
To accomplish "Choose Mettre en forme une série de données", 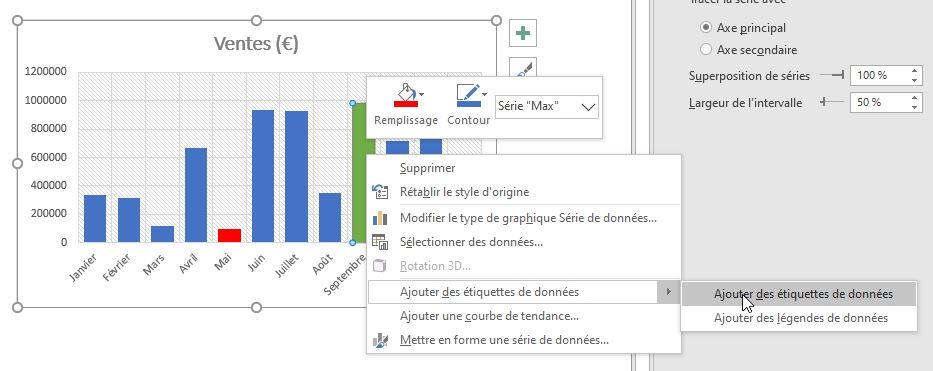I will click(x=524, y=341).
